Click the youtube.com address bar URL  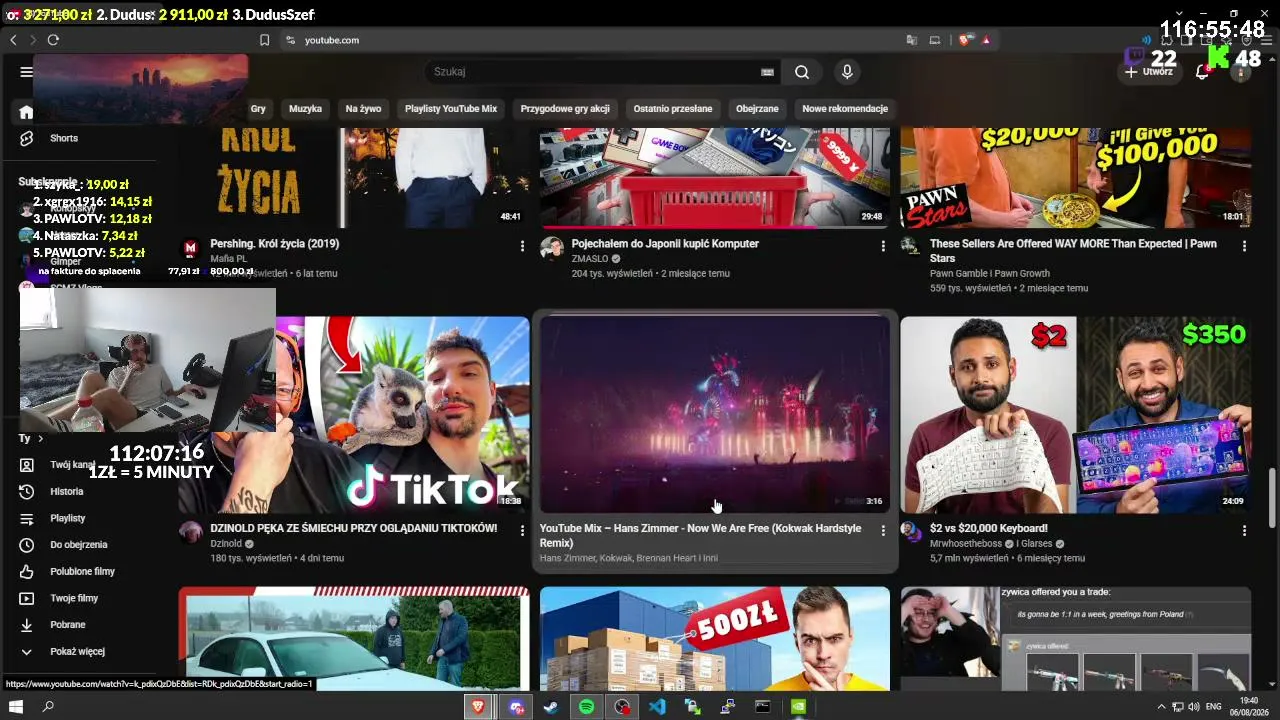click(332, 40)
